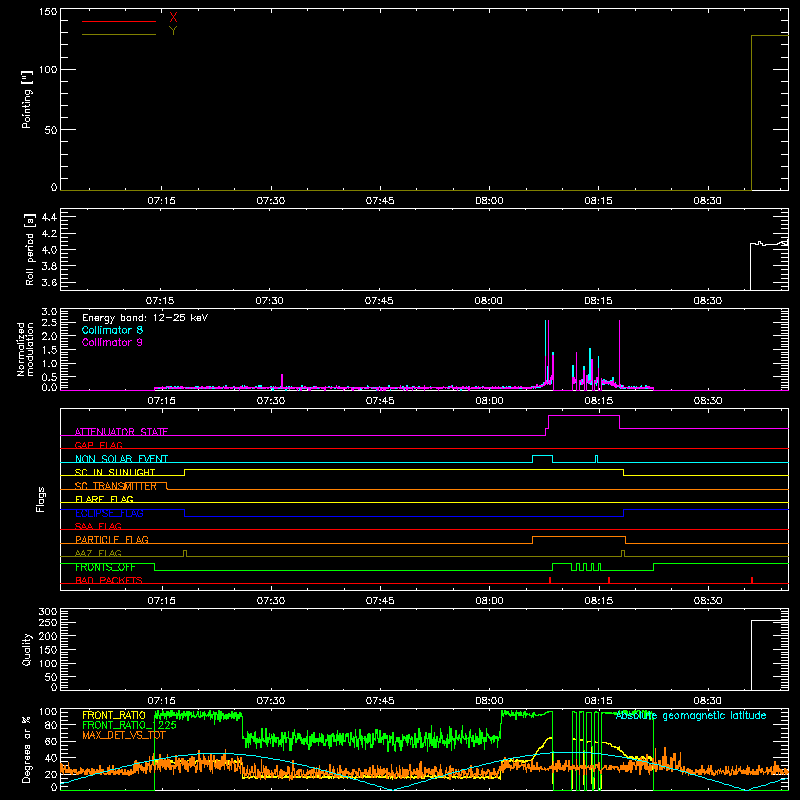800x800 pixels.
Task: Click the raised PARTICLE_FLAG orange plateau
Action: (x=579, y=537)
